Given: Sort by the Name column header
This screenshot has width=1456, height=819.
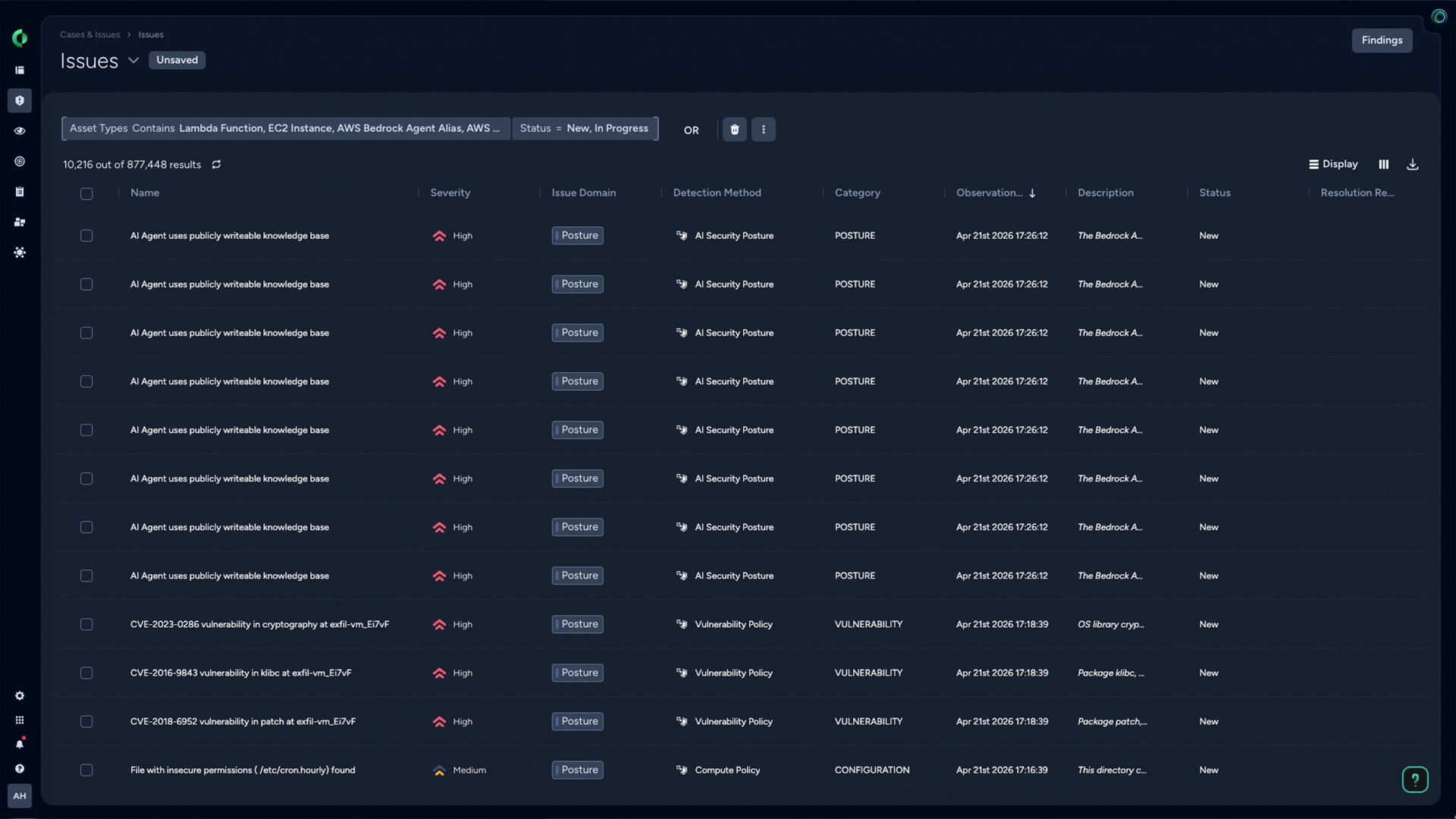Looking at the screenshot, I should pyautogui.click(x=145, y=193).
